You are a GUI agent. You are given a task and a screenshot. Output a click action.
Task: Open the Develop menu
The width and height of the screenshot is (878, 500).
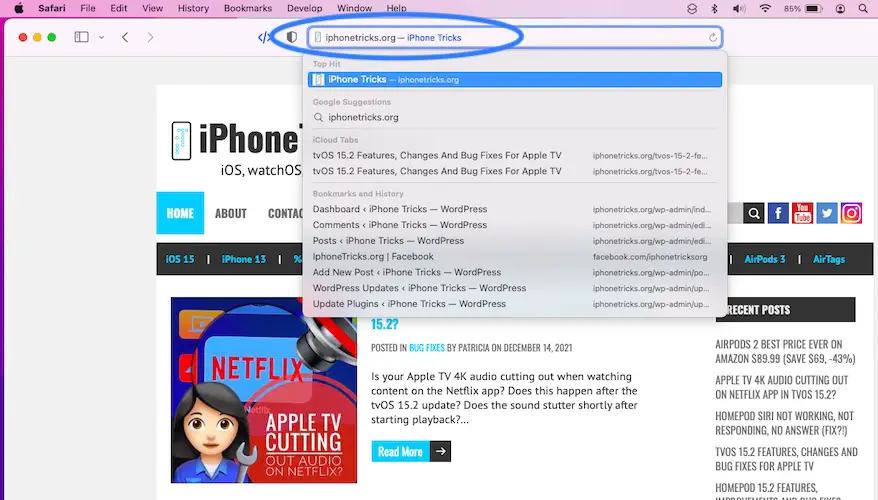pyautogui.click(x=305, y=8)
